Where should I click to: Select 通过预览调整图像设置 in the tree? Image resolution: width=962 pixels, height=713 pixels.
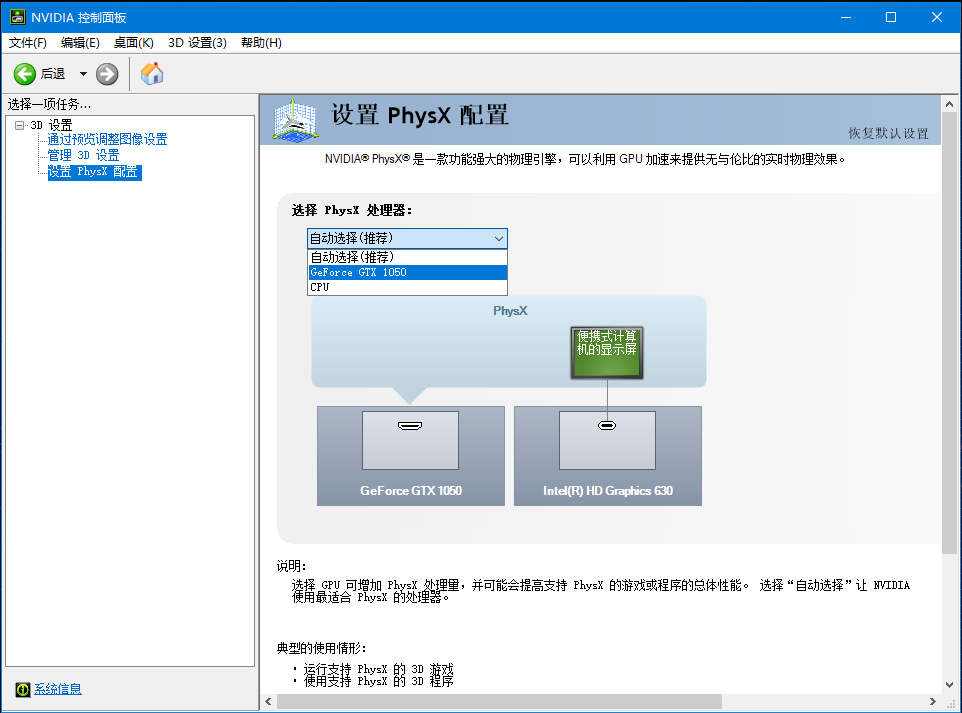107,139
